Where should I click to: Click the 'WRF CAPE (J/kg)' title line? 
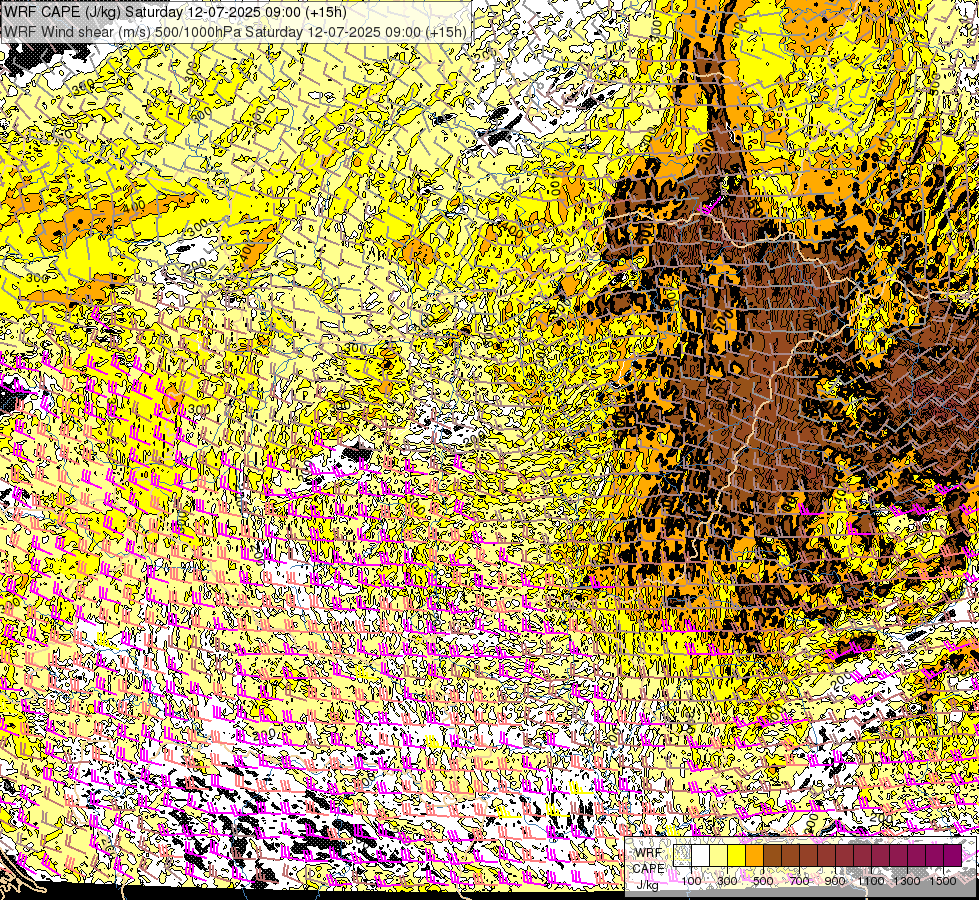pyautogui.click(x=175, y=12)
